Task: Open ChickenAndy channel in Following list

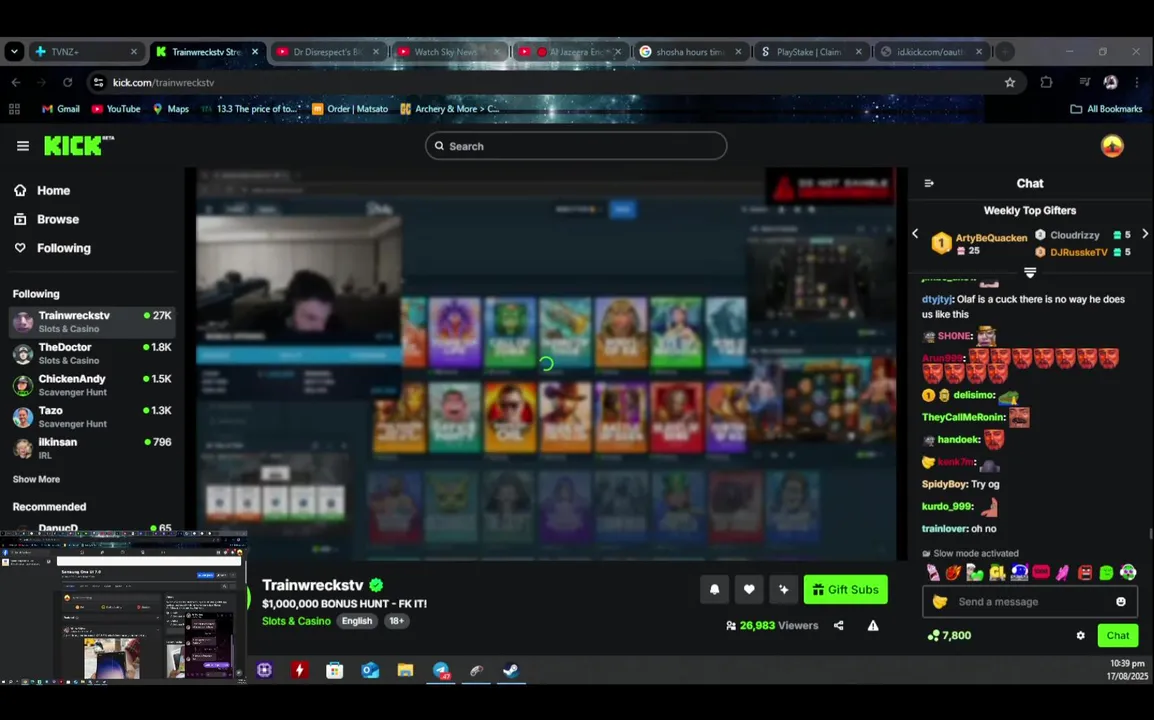Action: click(92, 386)
